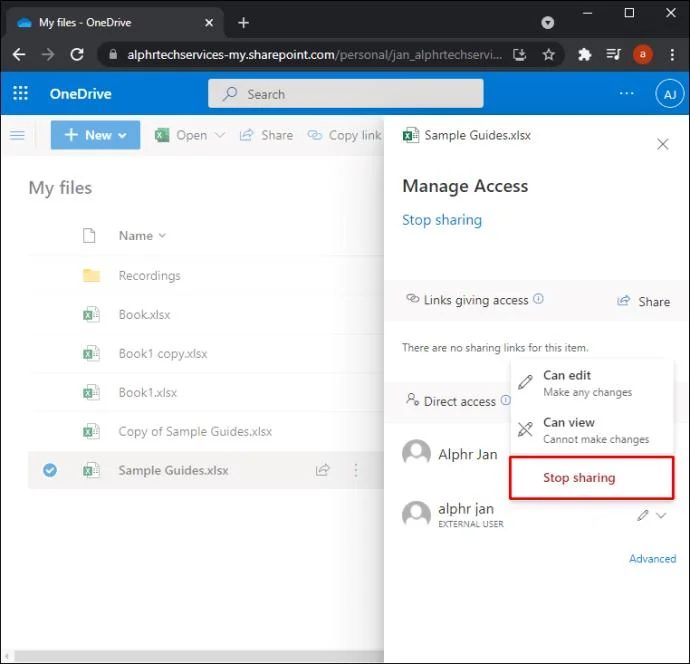Reload the page
690x664 pixels.
[77, 55]
